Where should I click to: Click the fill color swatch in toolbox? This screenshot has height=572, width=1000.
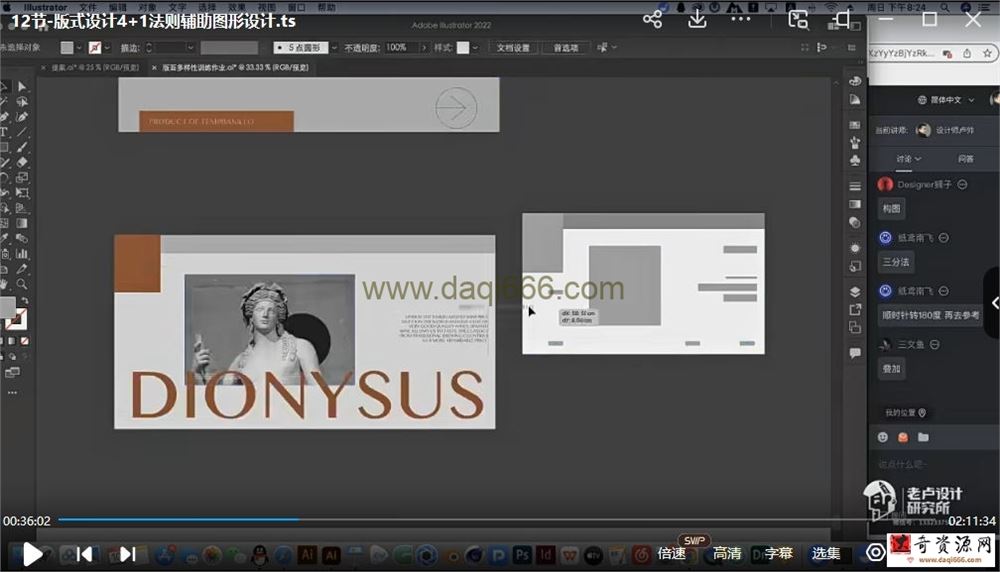7,307
